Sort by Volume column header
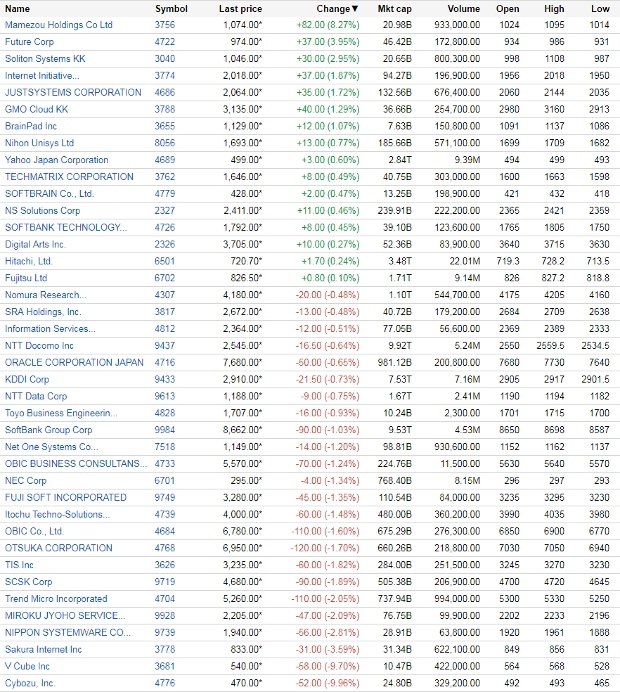This screenshot has width=620, height=692. coord(463,9)
